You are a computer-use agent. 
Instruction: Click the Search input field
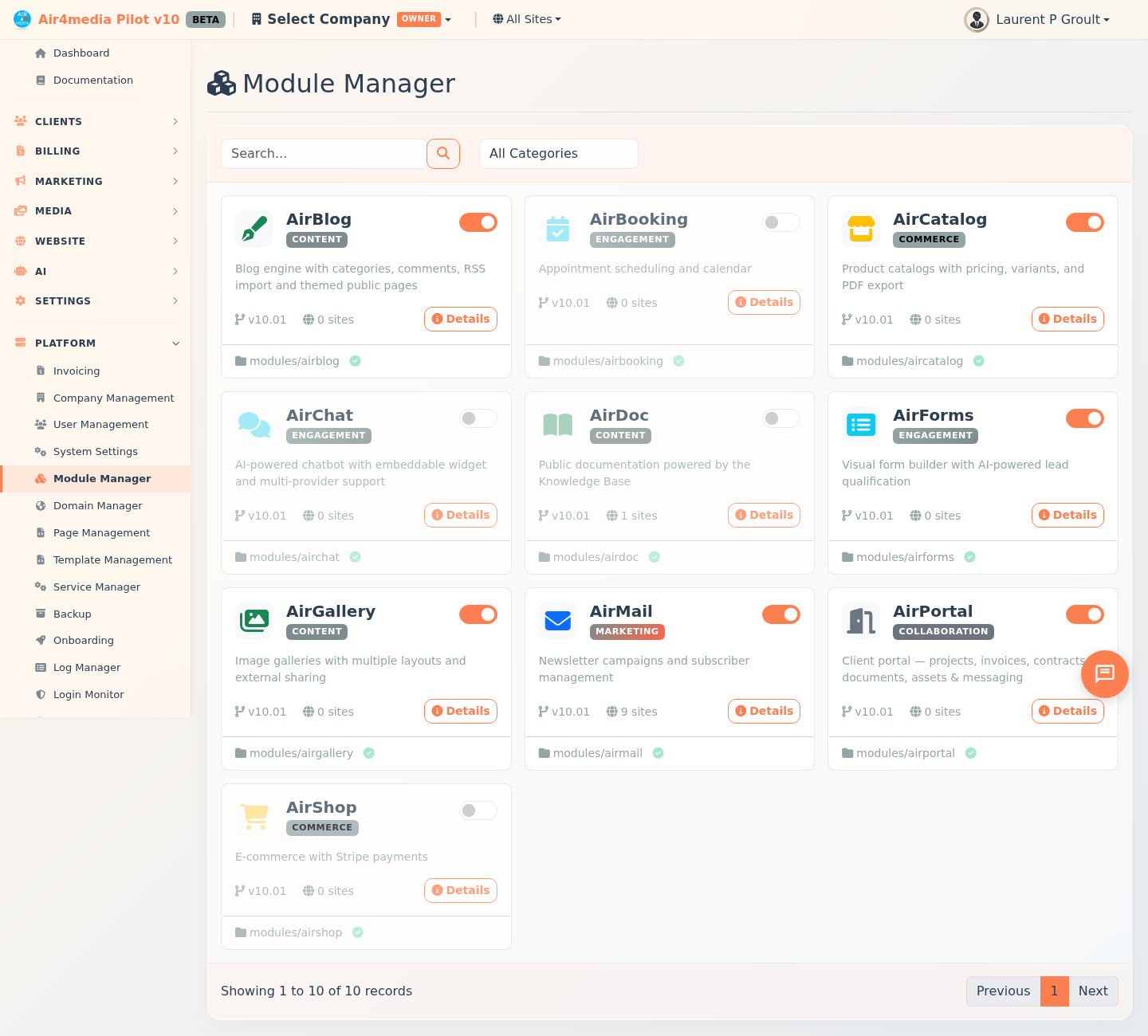(324, 153)
